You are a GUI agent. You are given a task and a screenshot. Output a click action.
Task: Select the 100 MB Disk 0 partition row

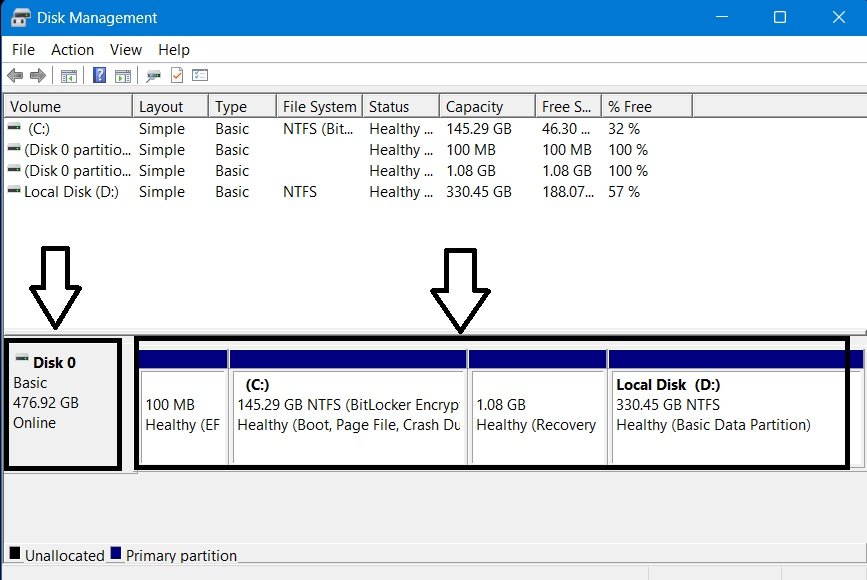point(348,150)
